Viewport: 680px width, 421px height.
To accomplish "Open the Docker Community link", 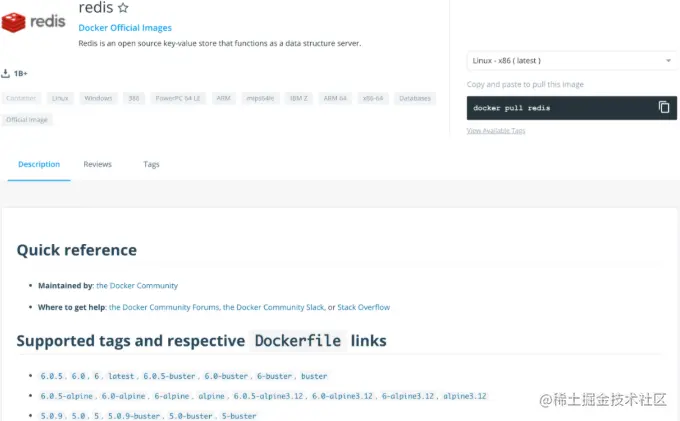I will [x=137, y=285].
